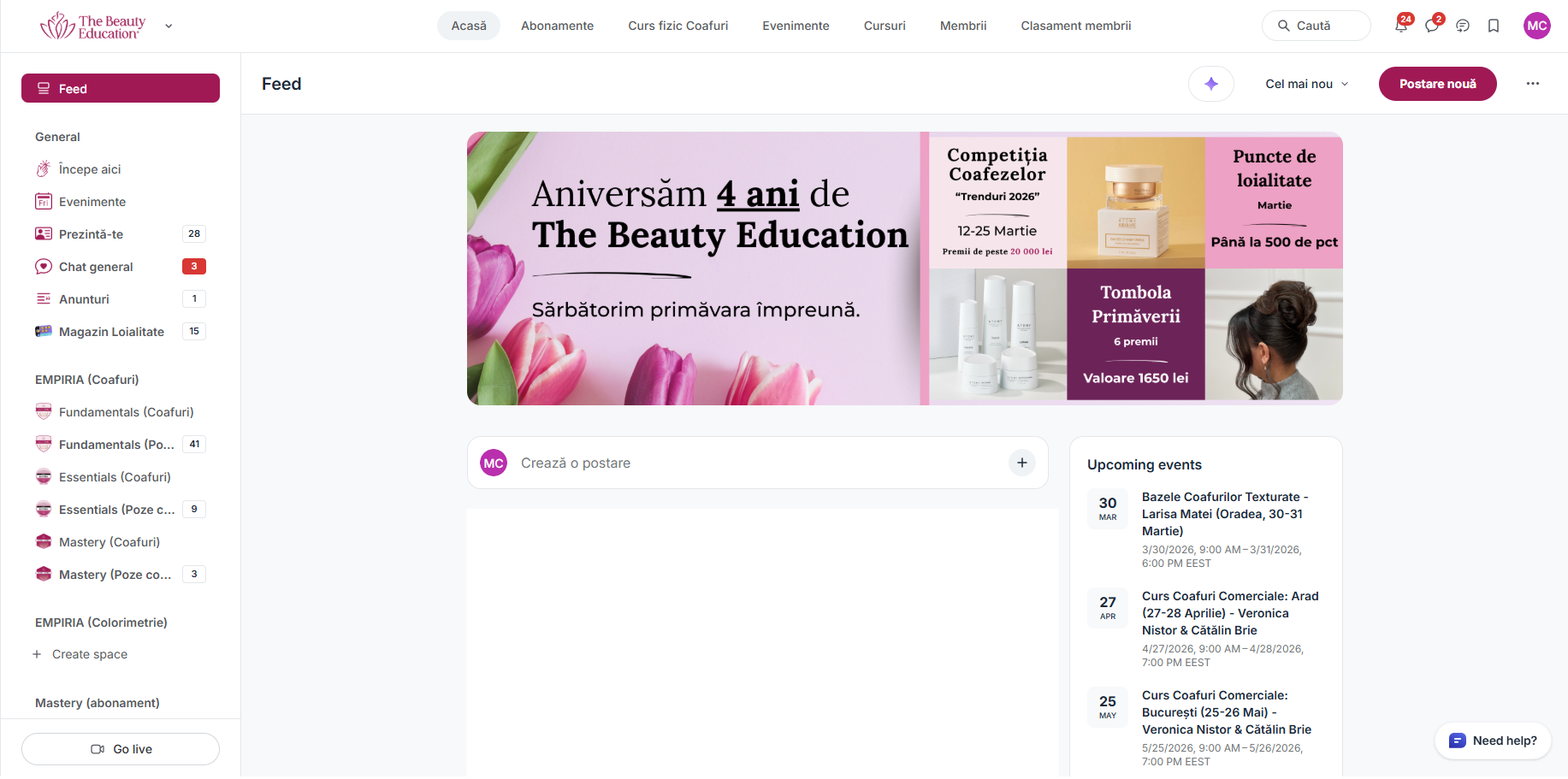1568x779 pixels.
Task: Click Create space under EMPIRIA (Colorimetrie)
Action: pos(89,654)
